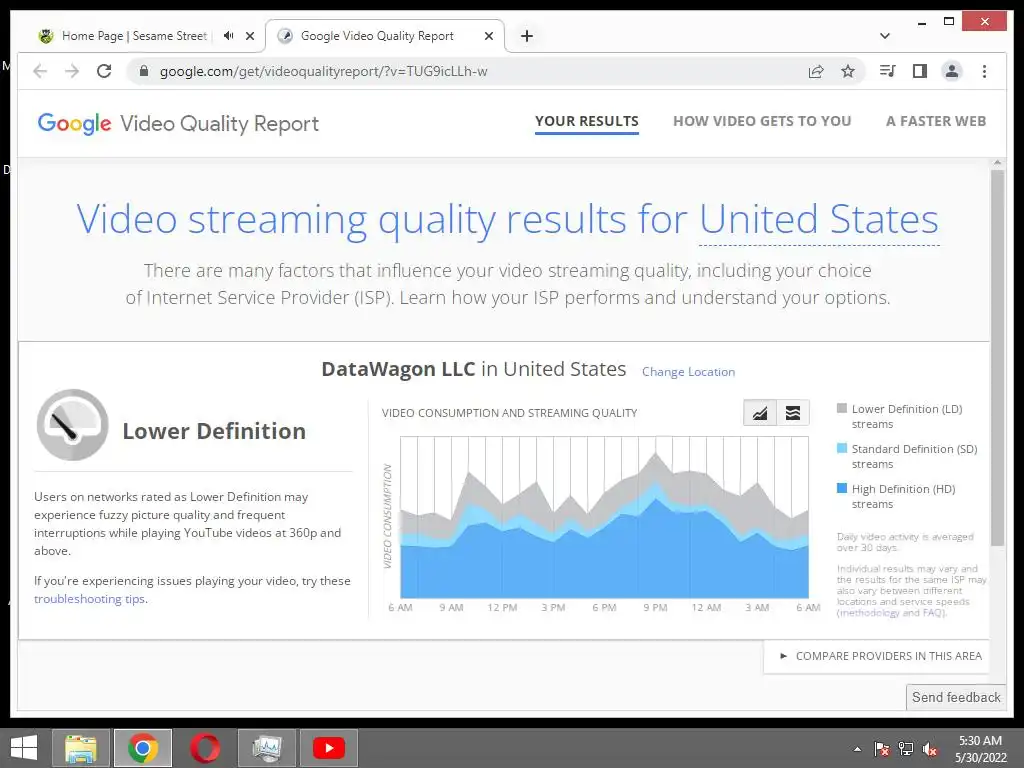The height and width of the screenshot is (768, 1024).
Task: Open the troubleshooting tips link
Action: (x=89, y=599)
